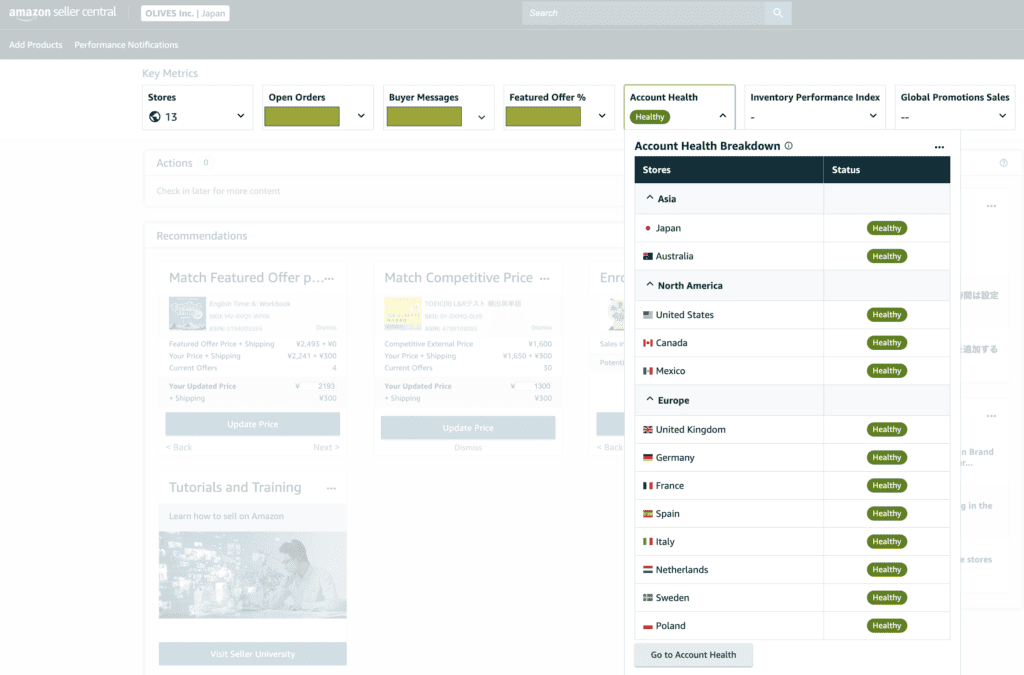Edit Your Updated Price field 2193
The height and width of the screenshot is (675, 1024).
[x=321, y=386]
